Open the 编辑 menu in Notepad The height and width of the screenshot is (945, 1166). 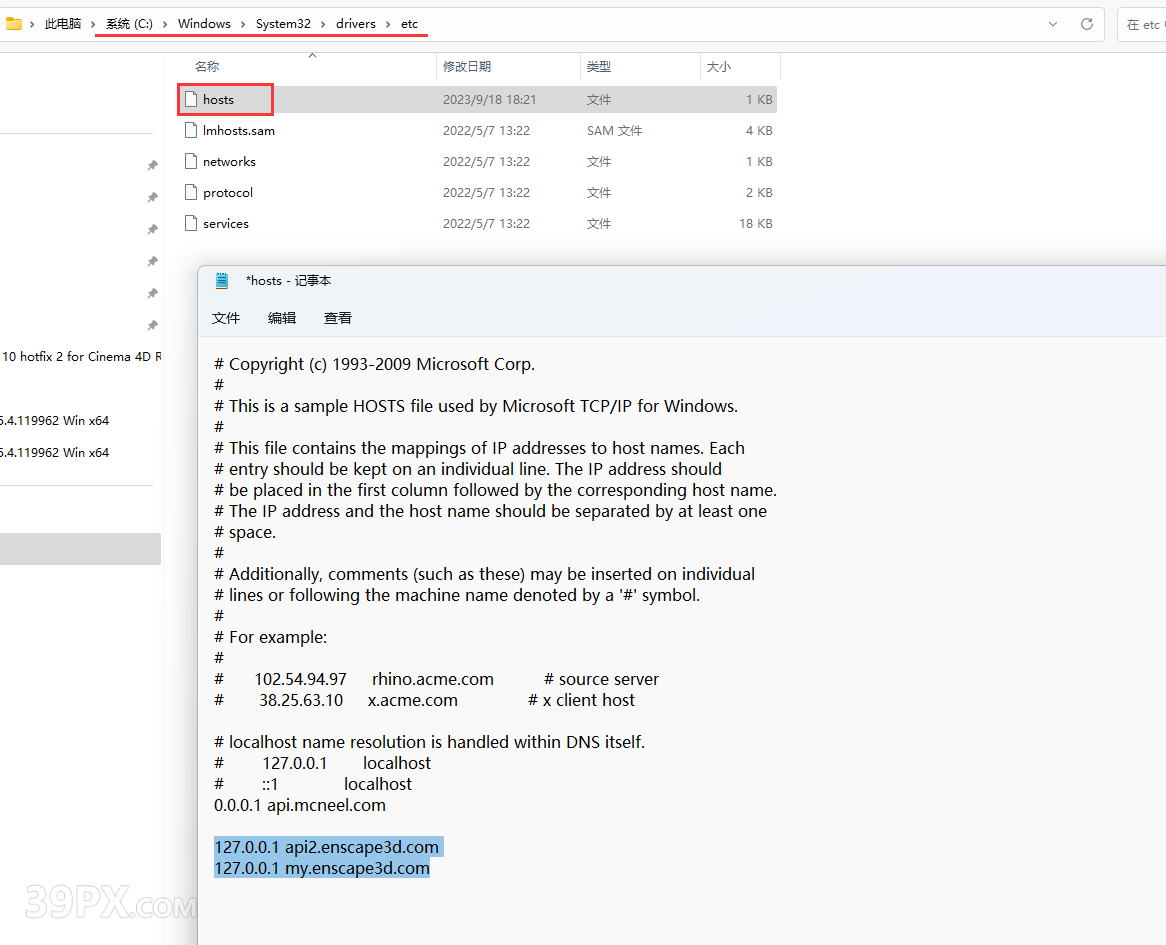[x=282, y=318]
